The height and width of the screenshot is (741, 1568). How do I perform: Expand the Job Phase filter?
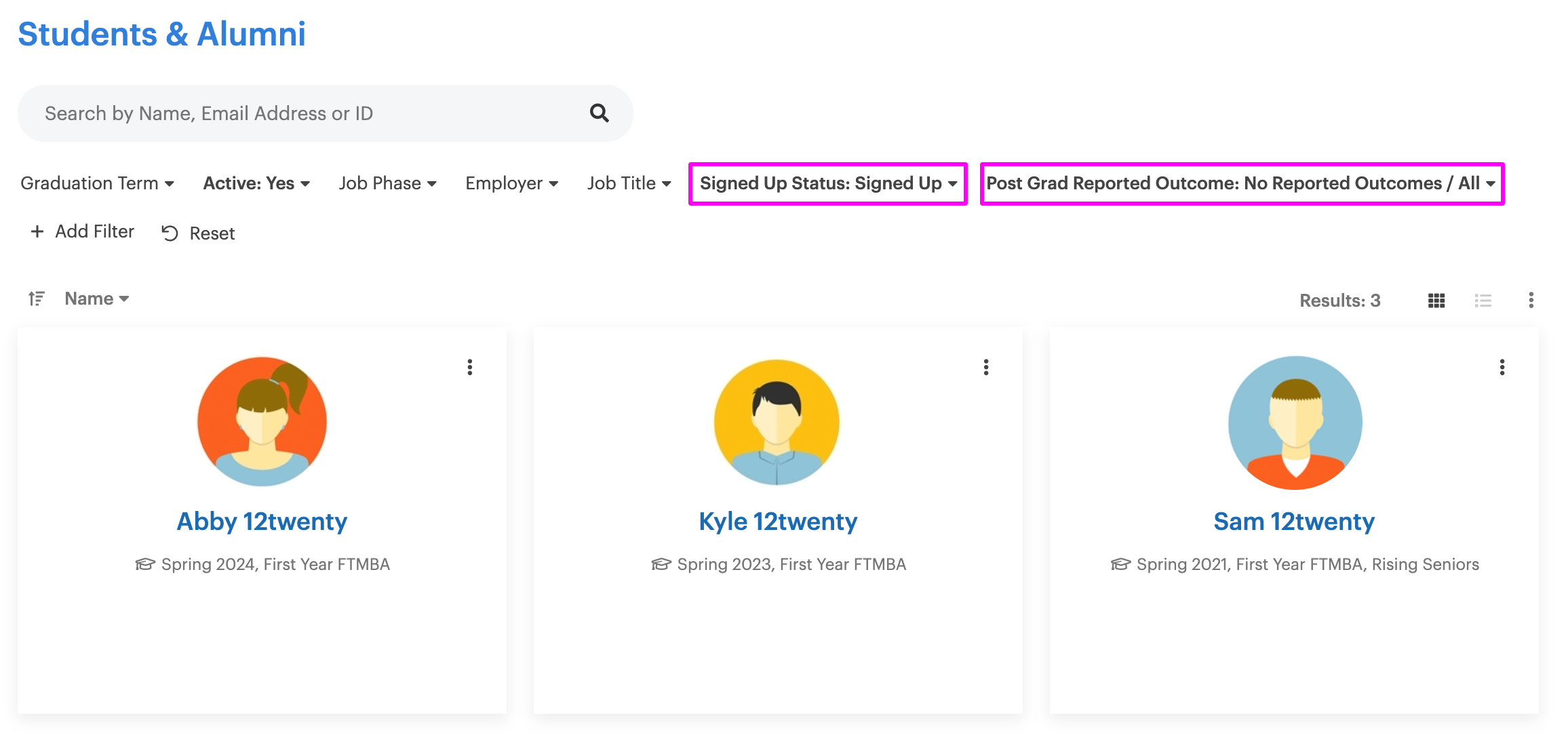point(387,183)
